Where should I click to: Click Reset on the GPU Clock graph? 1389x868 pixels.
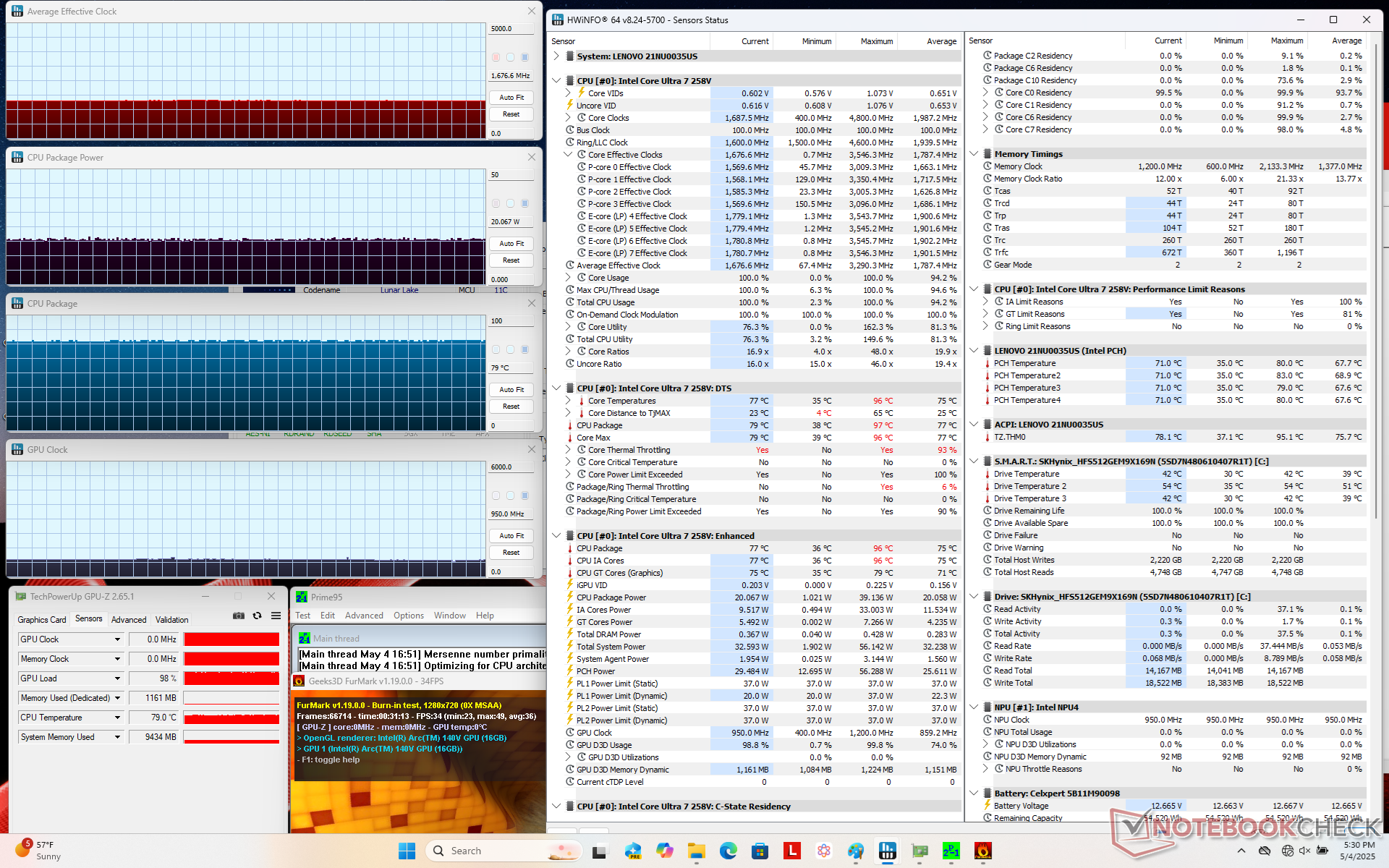tap(511, 553)
